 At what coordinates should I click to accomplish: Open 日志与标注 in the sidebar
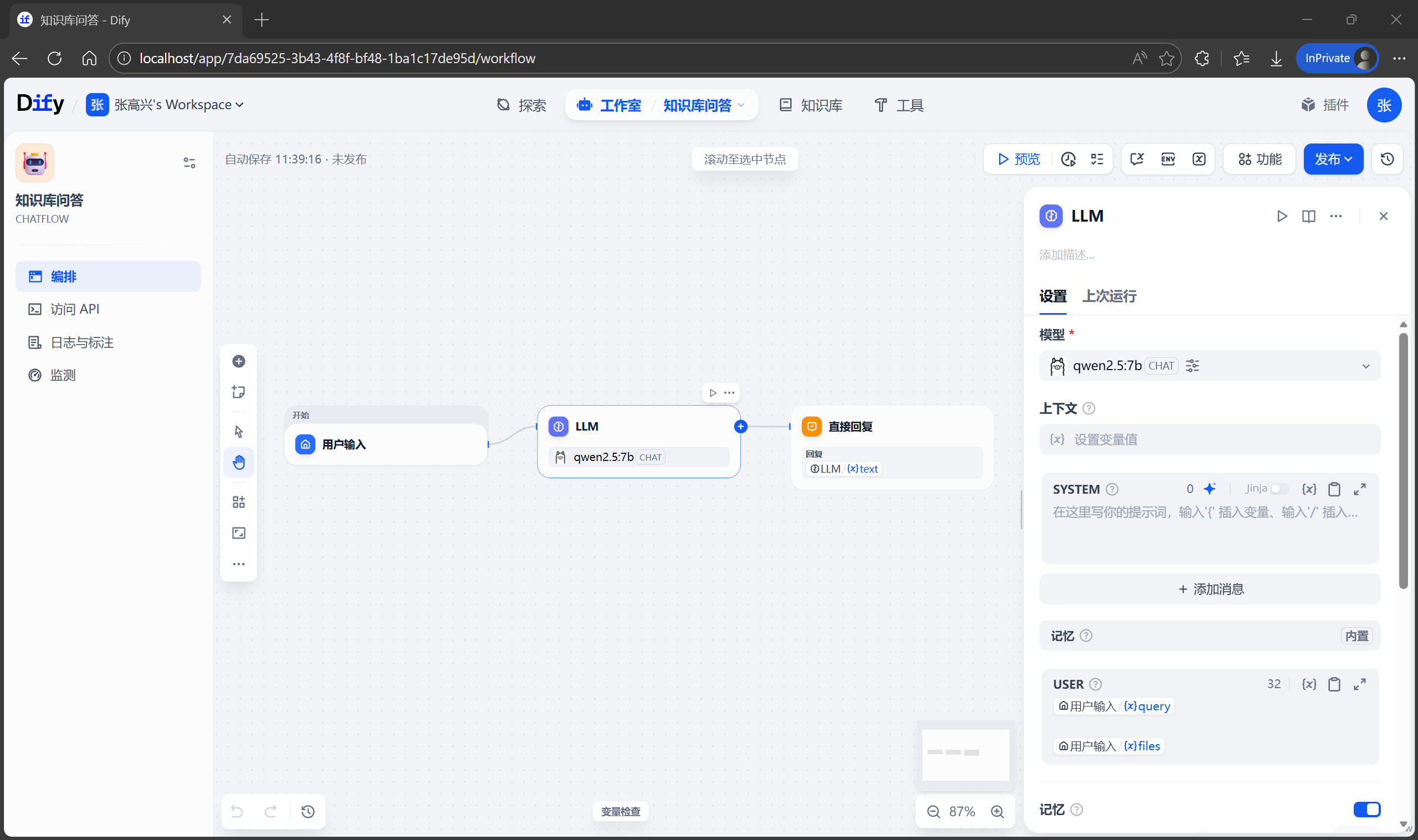pyautogui.click(x=82, y=342)
